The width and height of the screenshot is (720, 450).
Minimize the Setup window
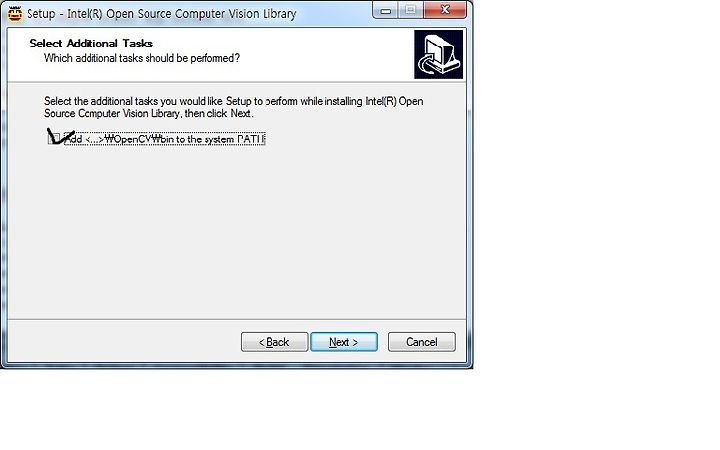point(386,10)
